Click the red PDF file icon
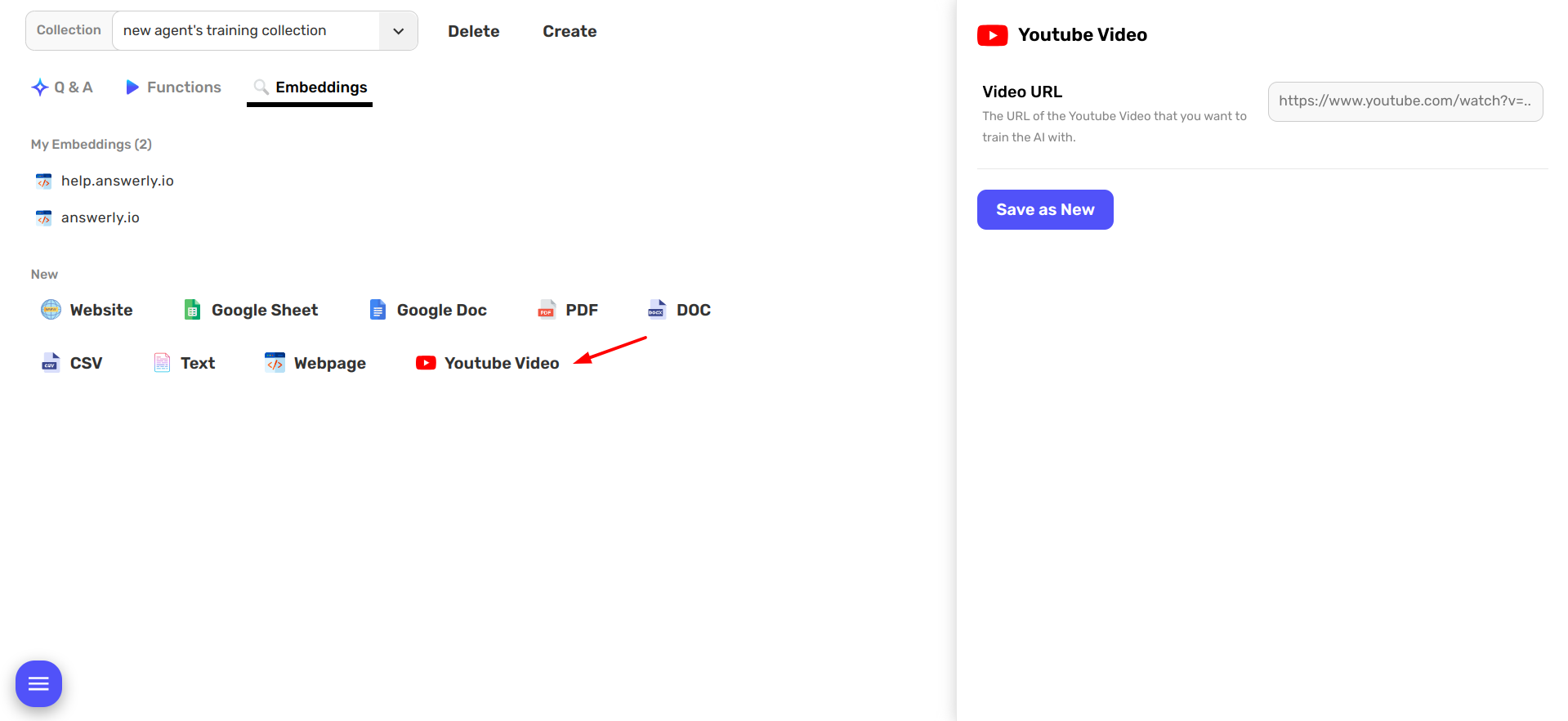Screen dimensions: 1568x721 547,309
